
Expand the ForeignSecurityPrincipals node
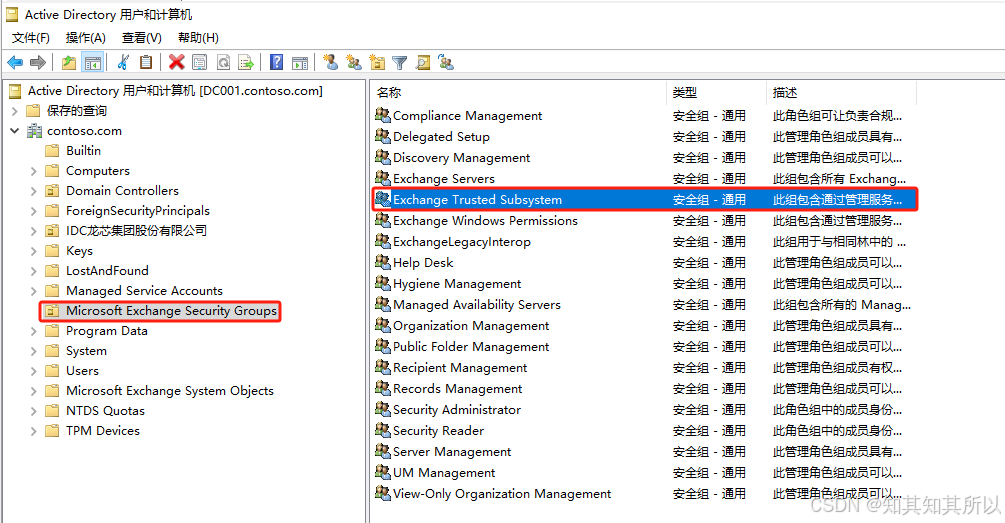pos(33,211)
